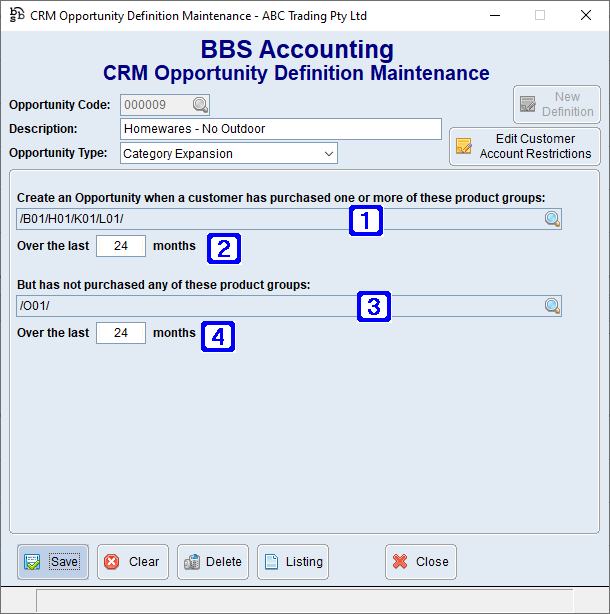Click the Clear button
The width and height of the screenshot is (610, 614).
[x=133, y=562]
